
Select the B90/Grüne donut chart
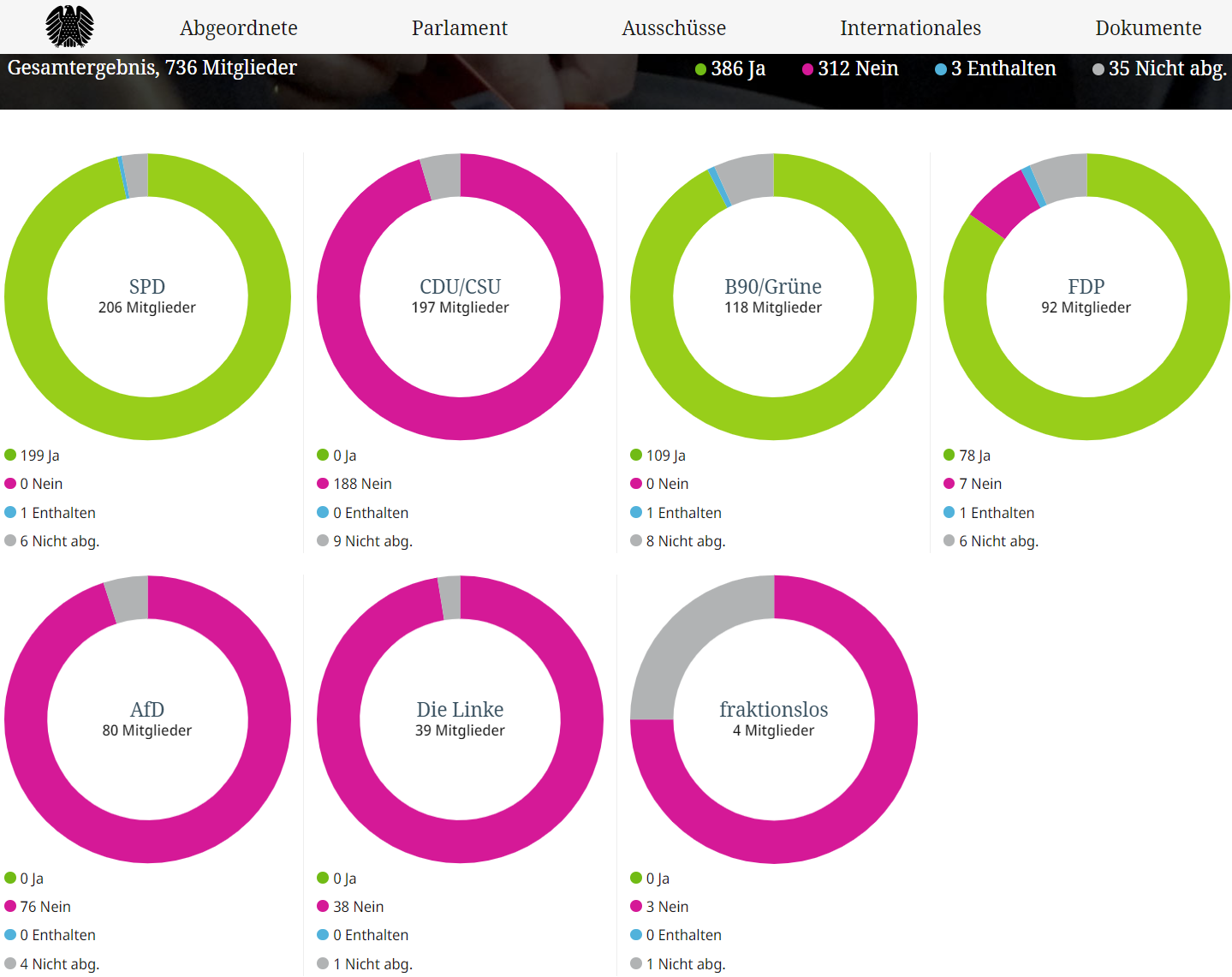pyautogui.click(x=774, y=296)
